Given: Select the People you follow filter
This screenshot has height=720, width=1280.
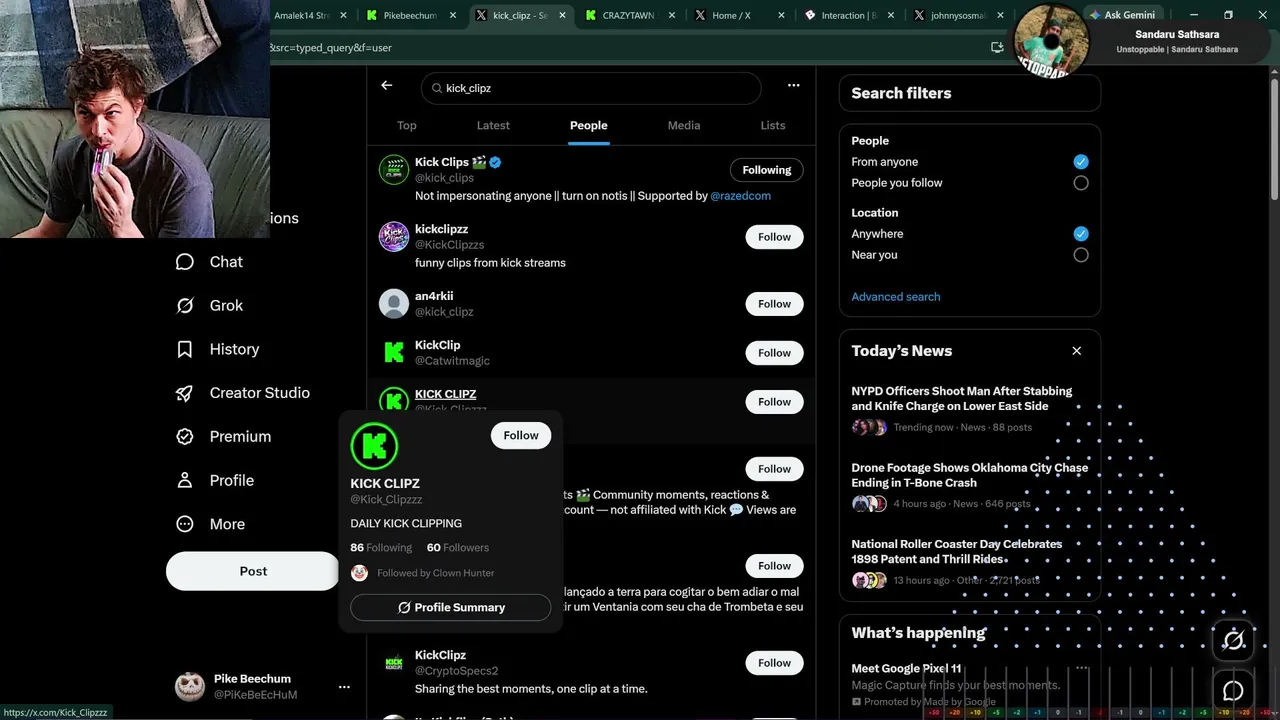Looking at the screenshot, I should point(1080,183).
